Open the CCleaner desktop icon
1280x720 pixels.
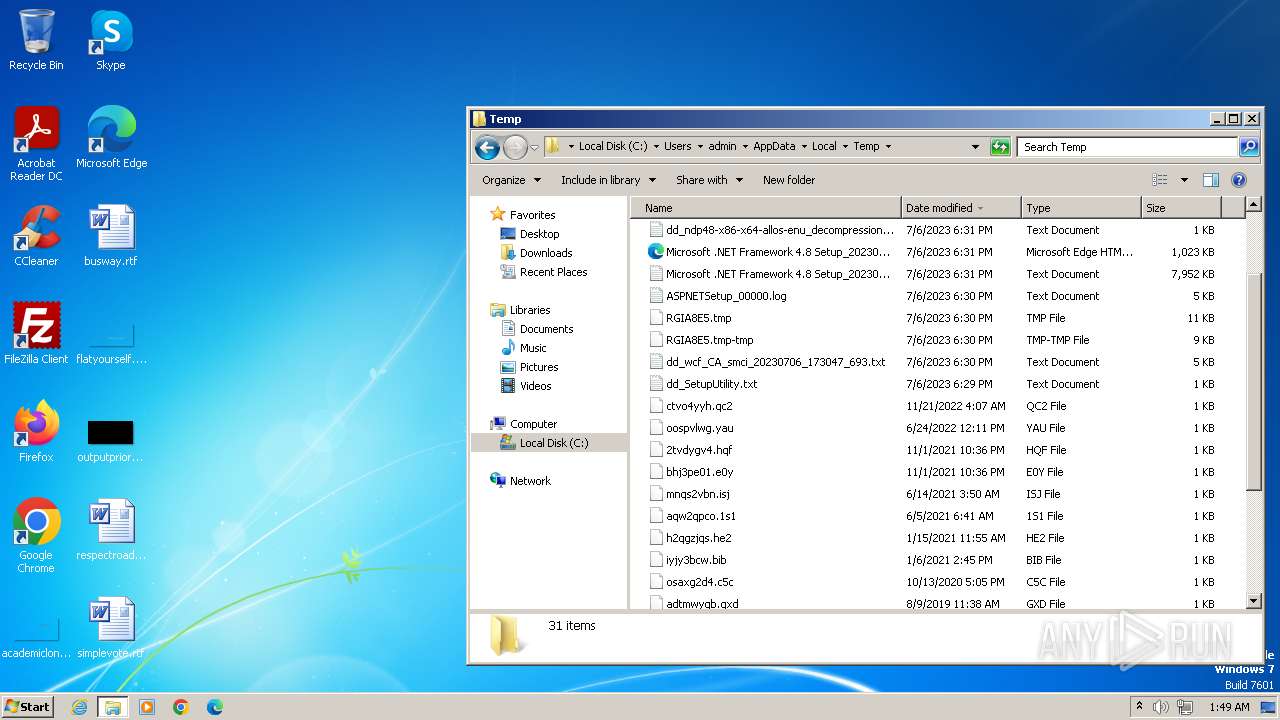tap(36, 236)
